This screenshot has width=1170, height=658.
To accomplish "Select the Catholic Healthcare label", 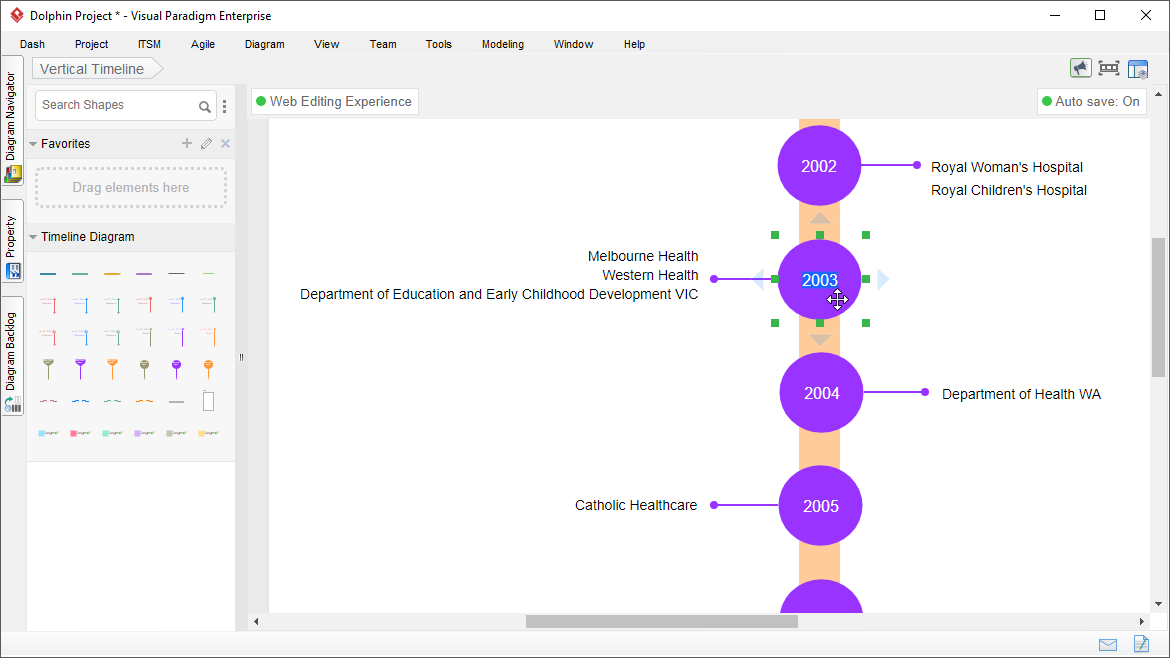I will 636,505.
